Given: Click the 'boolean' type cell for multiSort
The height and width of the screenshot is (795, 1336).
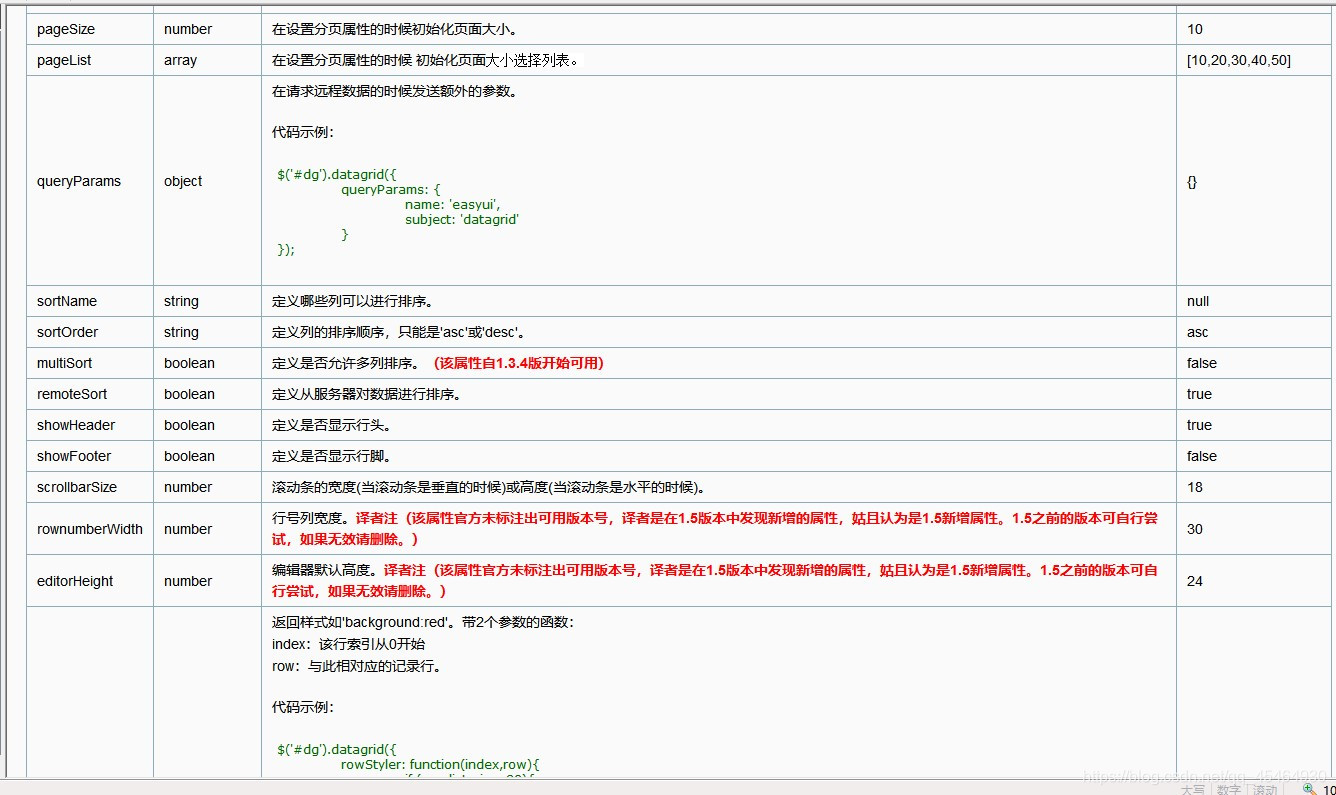Looking at the screenshot, I should pos(207,363).
